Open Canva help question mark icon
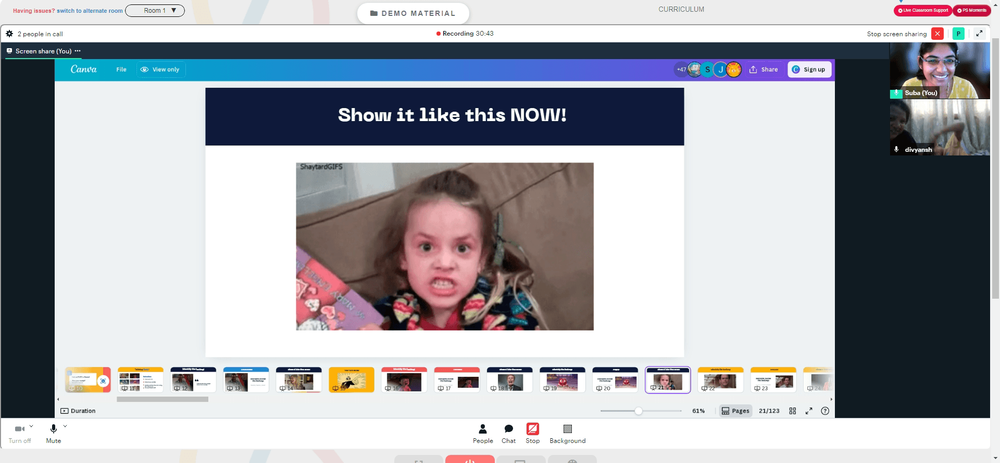The height and width of the screenshot is (463, 1000). click(x=825, y=411)
